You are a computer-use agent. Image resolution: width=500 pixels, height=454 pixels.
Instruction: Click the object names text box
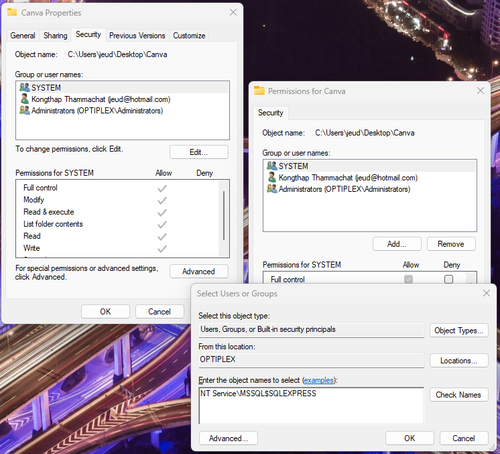[311, 405]
